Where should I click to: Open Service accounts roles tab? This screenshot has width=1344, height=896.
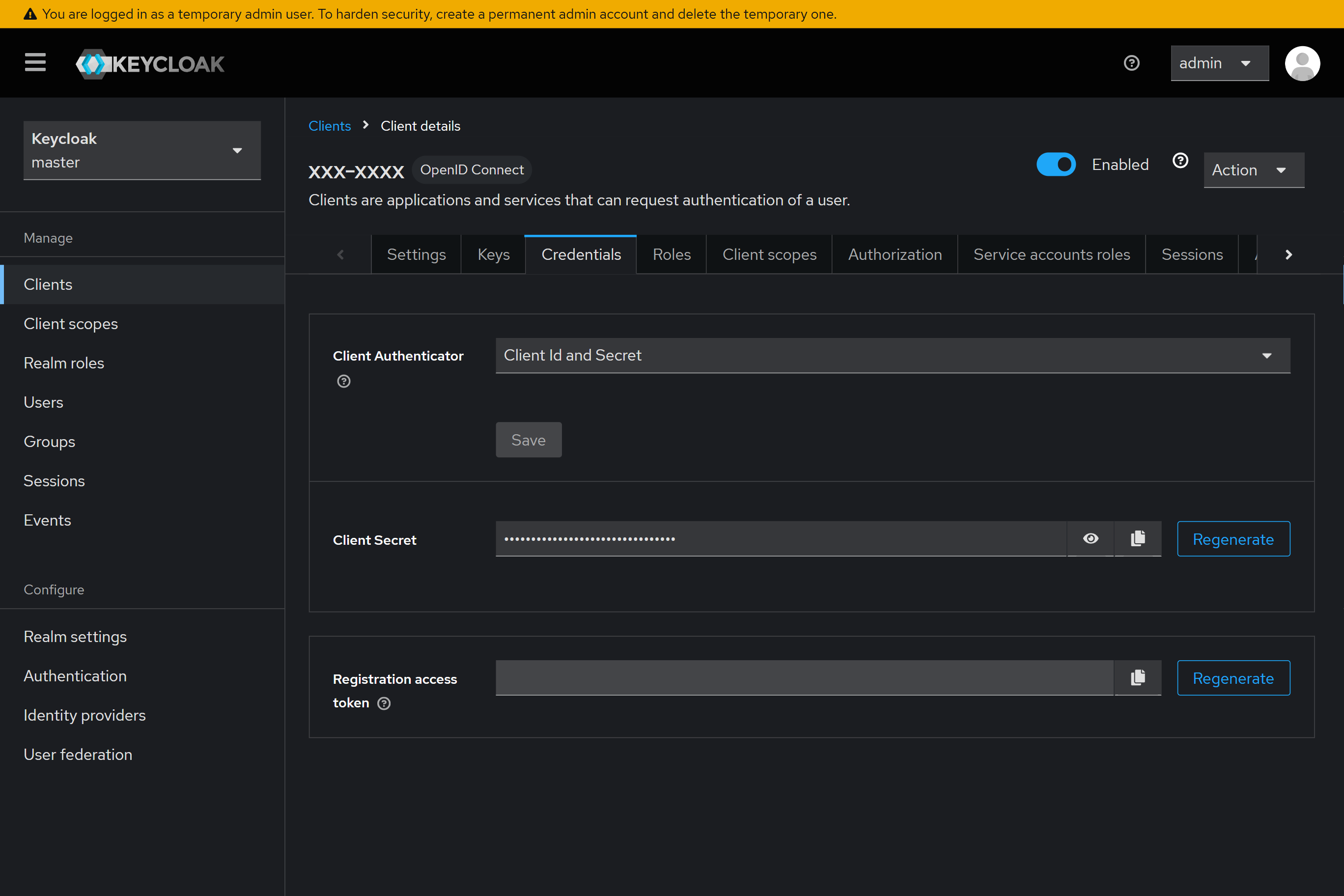pos(1051,254)
